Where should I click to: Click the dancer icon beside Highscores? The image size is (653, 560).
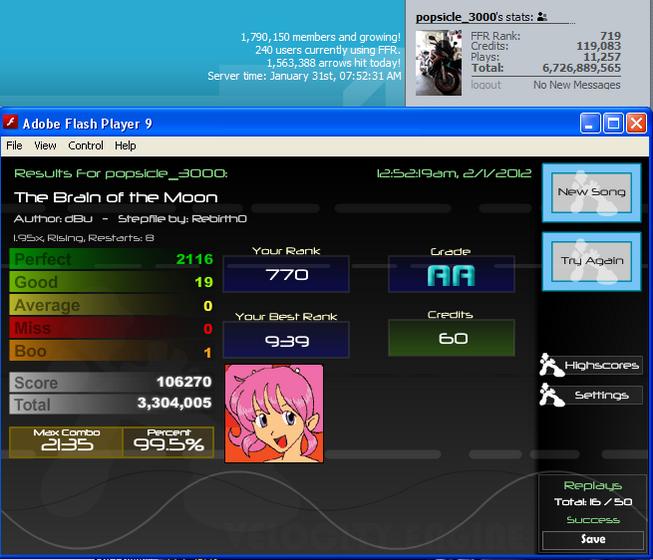coord(551,365)
